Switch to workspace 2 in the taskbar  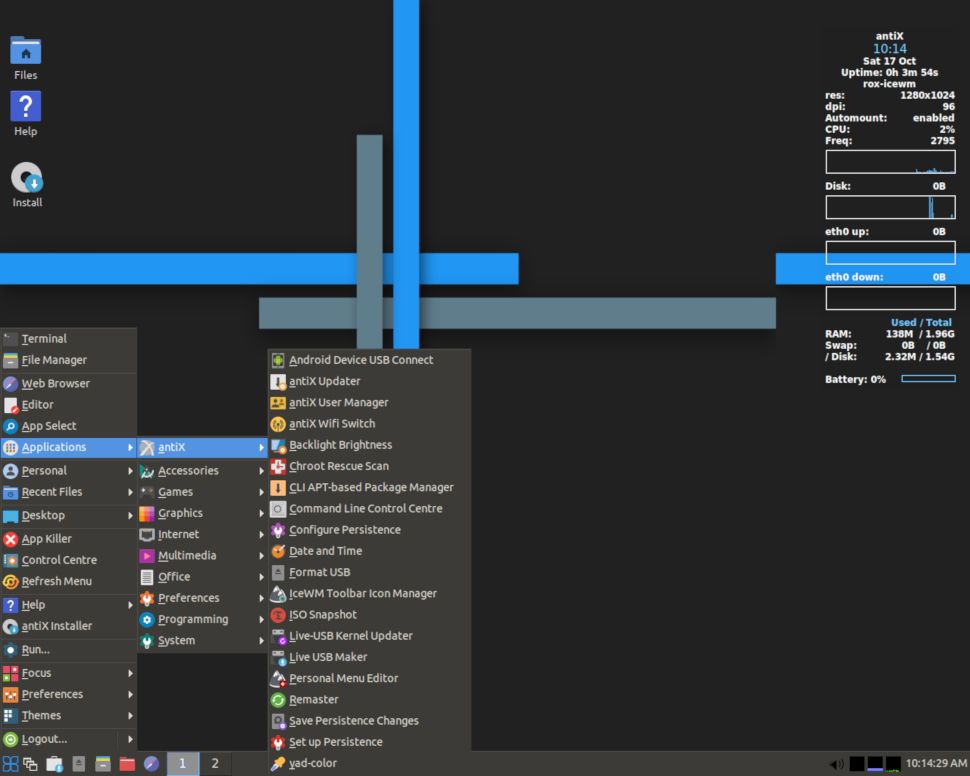214,763
